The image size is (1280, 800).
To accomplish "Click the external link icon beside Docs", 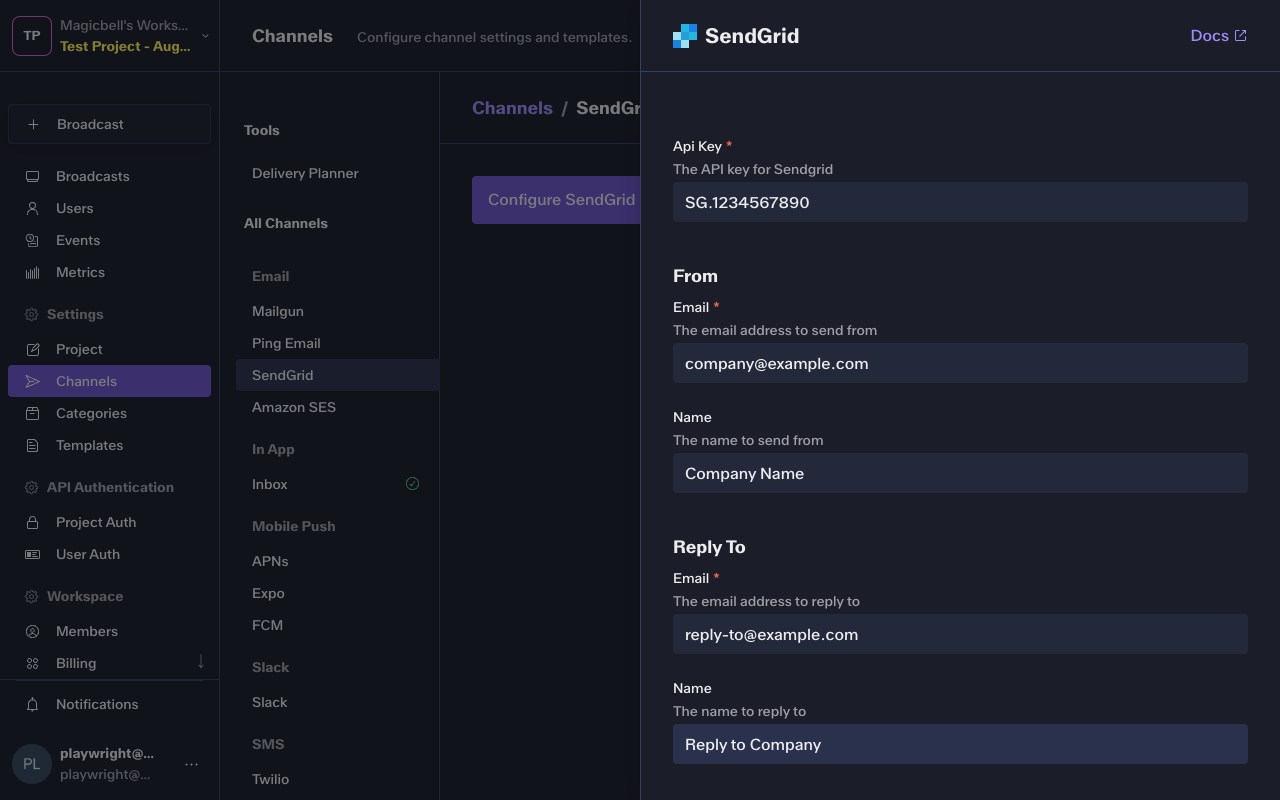I will [1241, 35].
